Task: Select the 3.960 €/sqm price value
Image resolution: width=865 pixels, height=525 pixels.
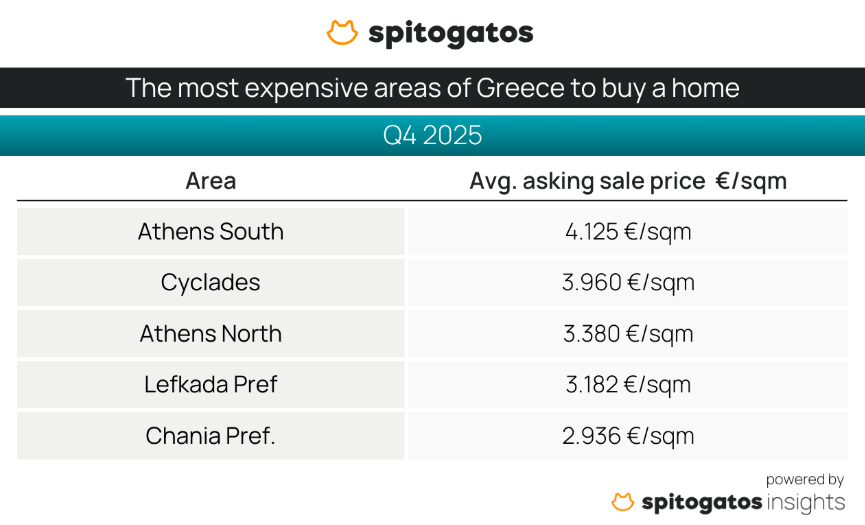Action: click(x=627, y=283)
